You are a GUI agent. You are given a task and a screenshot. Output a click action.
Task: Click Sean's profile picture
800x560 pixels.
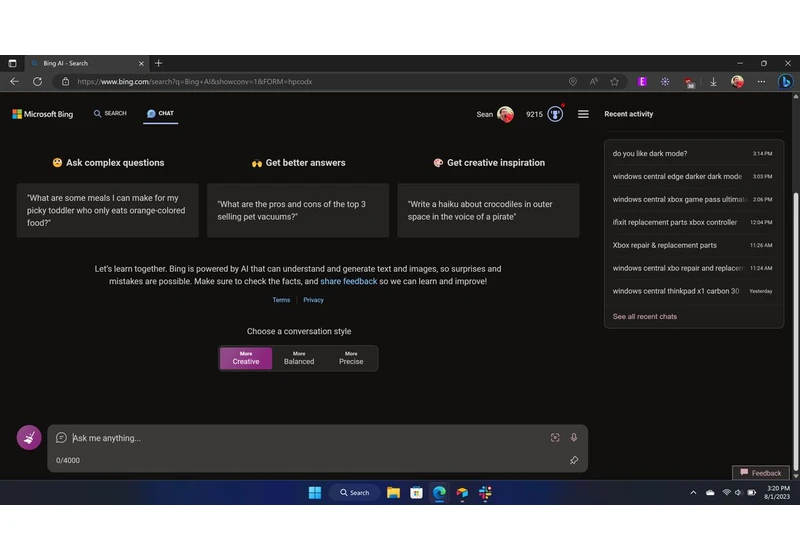click(x=505, y=114)
